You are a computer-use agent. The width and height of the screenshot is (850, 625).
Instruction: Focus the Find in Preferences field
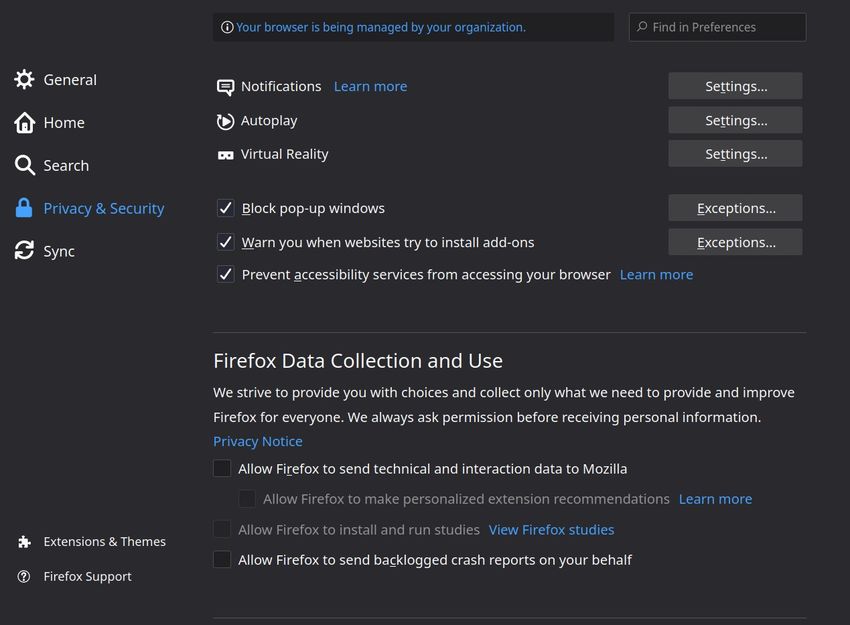(x=717, y=27)
